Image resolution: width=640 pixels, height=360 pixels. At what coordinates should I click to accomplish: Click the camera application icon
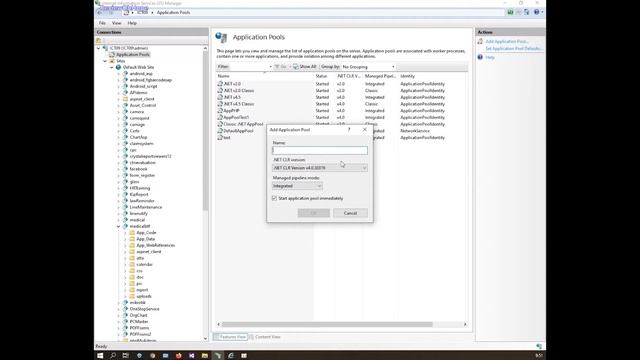[x=125, y=112]
